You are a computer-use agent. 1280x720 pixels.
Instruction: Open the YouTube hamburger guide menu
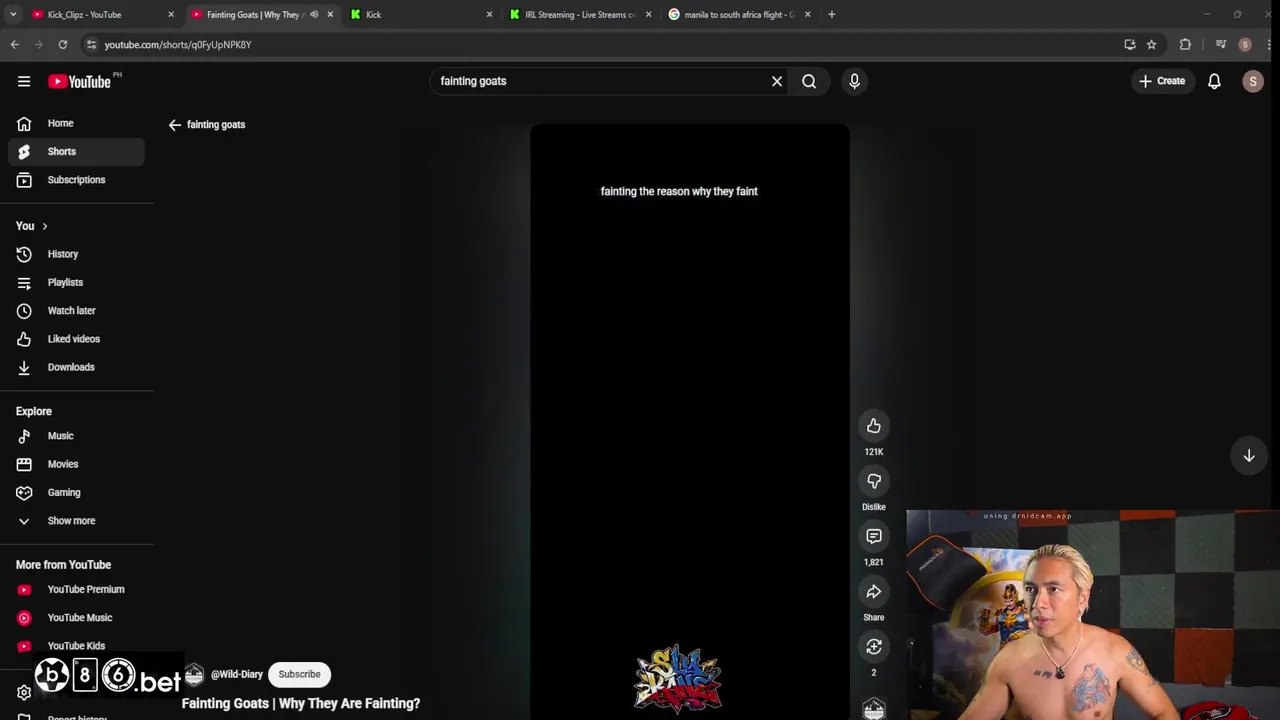[x=24, y=81]
